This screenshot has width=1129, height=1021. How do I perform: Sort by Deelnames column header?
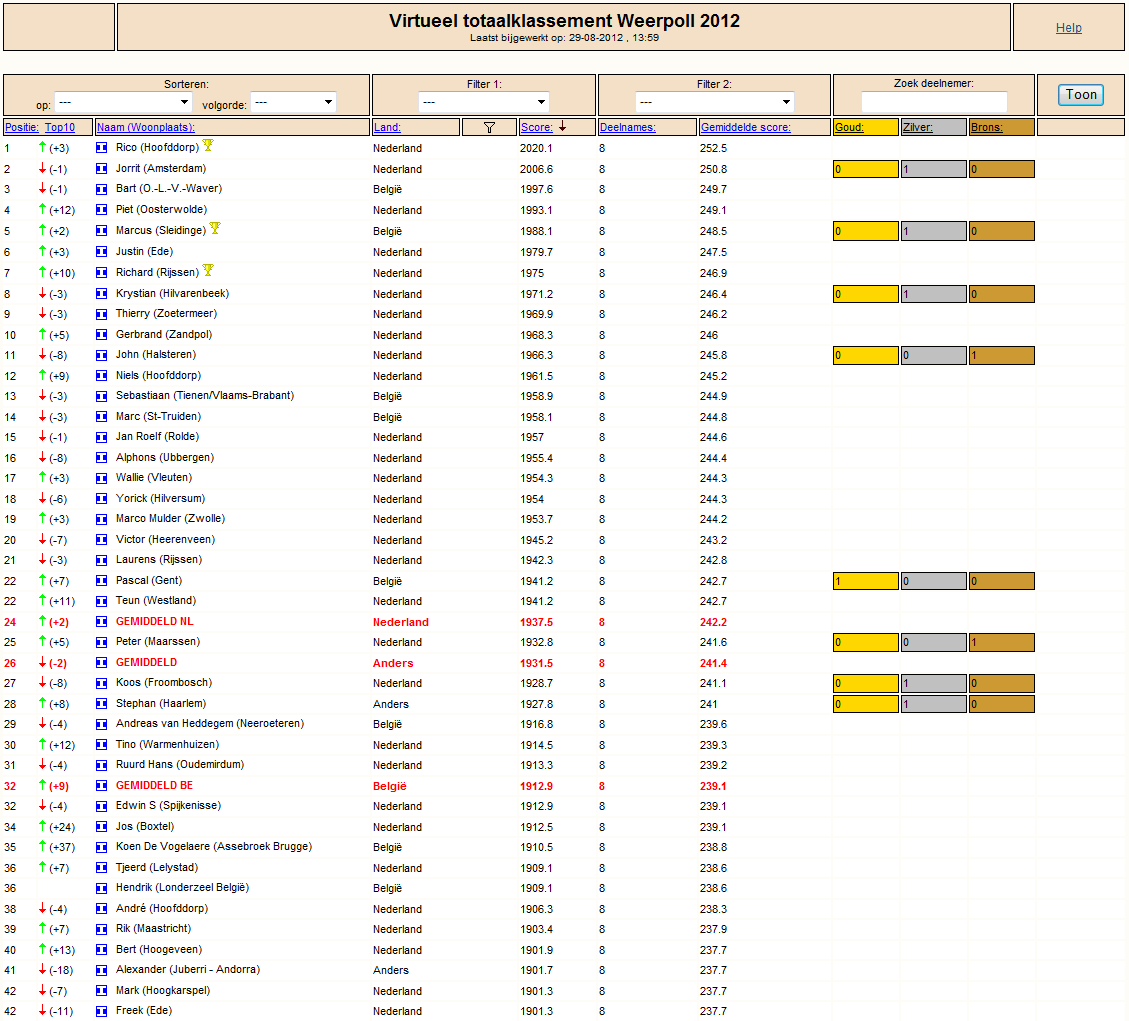[627, 127]
